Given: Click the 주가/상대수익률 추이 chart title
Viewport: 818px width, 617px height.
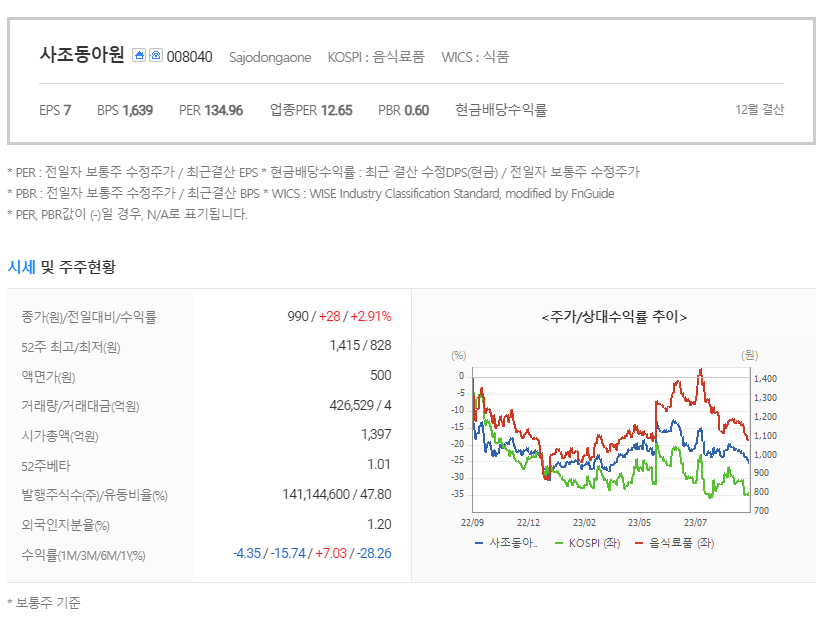Looking at the screenshot, I should [x=614, y=317].
